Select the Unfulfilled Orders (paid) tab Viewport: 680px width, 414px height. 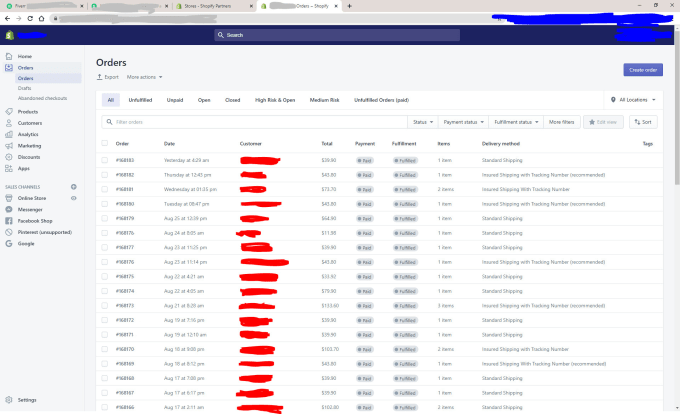[x=381, y=100]
